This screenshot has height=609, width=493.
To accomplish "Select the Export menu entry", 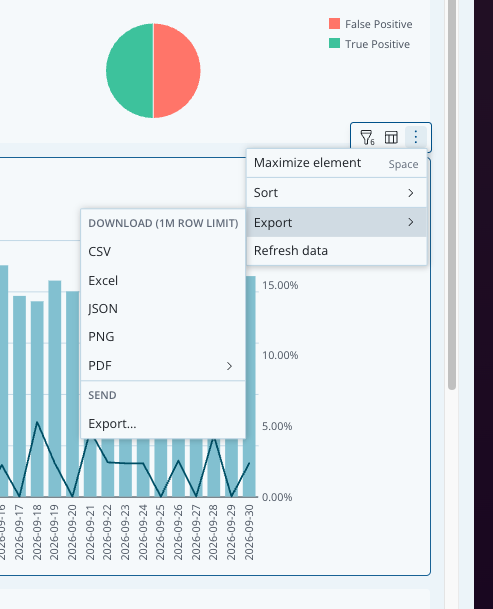I will click(x=336, y=222).
